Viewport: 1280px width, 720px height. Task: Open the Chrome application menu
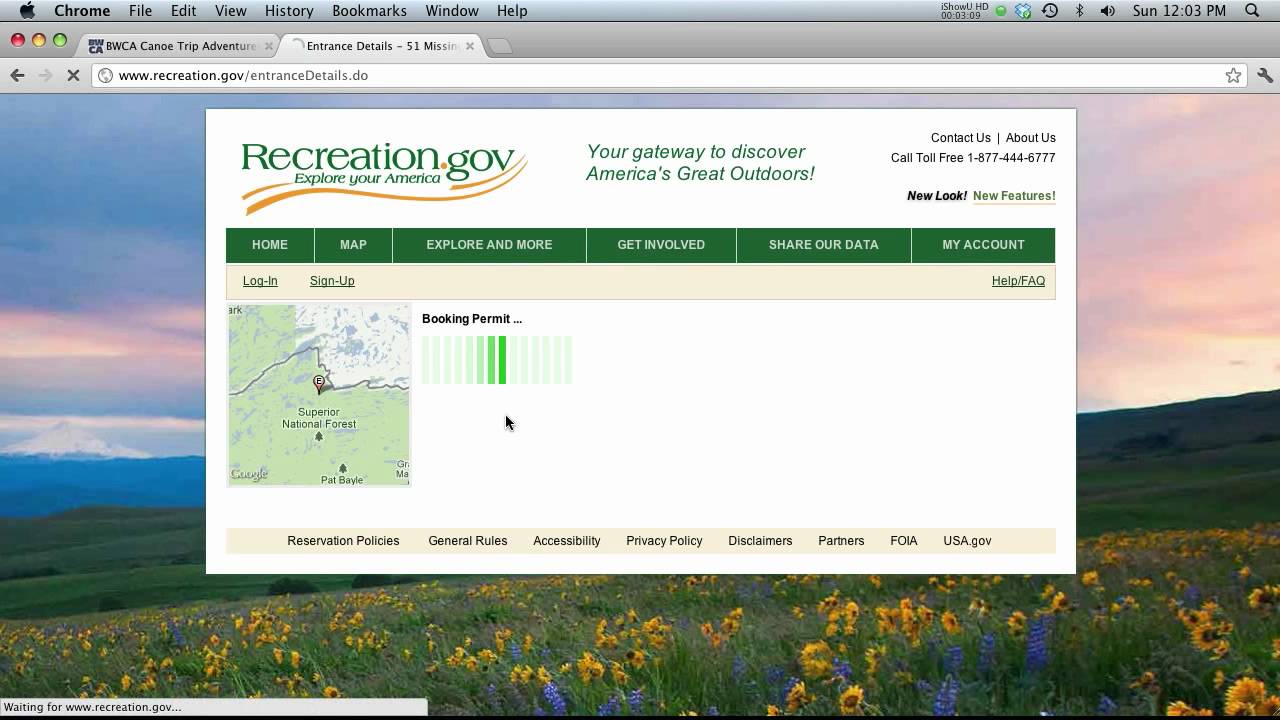pyautogui.click(x=82, y=11)
